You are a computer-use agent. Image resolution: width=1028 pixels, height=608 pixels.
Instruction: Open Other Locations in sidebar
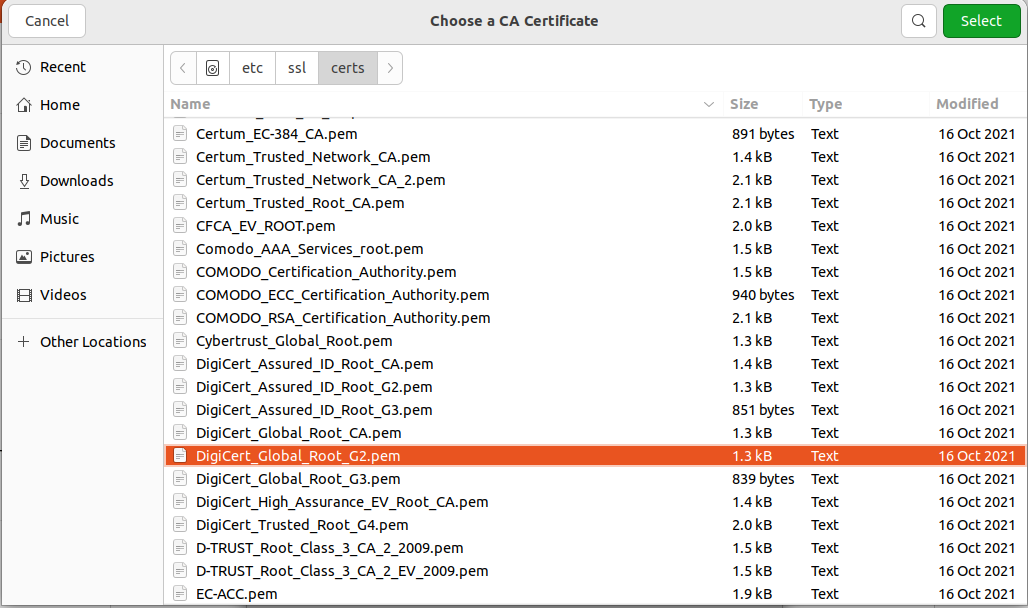click(92, 342)
